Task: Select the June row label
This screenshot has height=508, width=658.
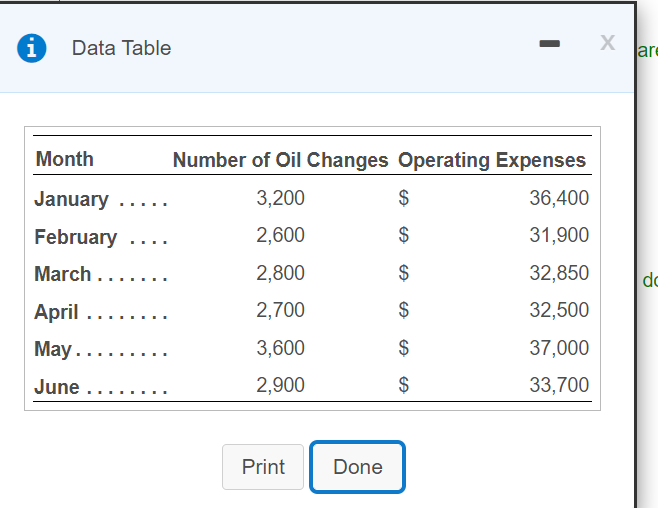Action: tap(57, 386)
